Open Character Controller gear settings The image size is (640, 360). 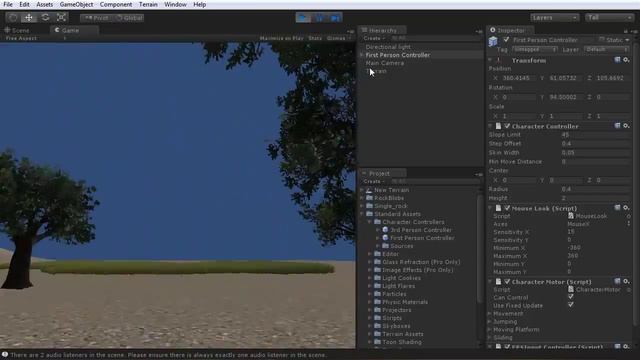tap(626, 126)
